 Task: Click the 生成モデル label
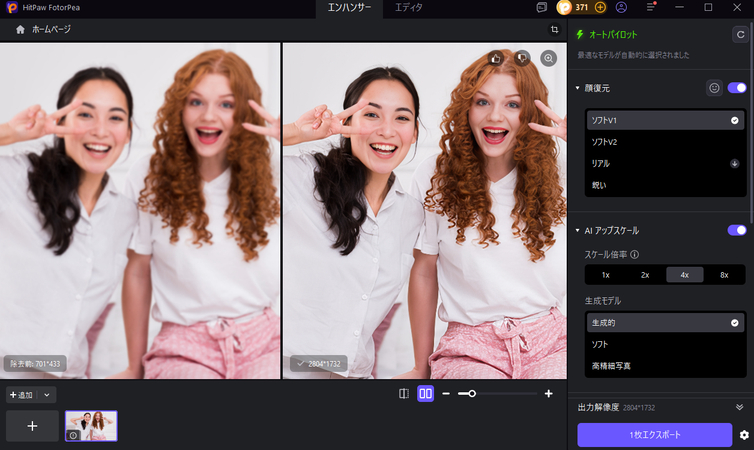point(603,301)
